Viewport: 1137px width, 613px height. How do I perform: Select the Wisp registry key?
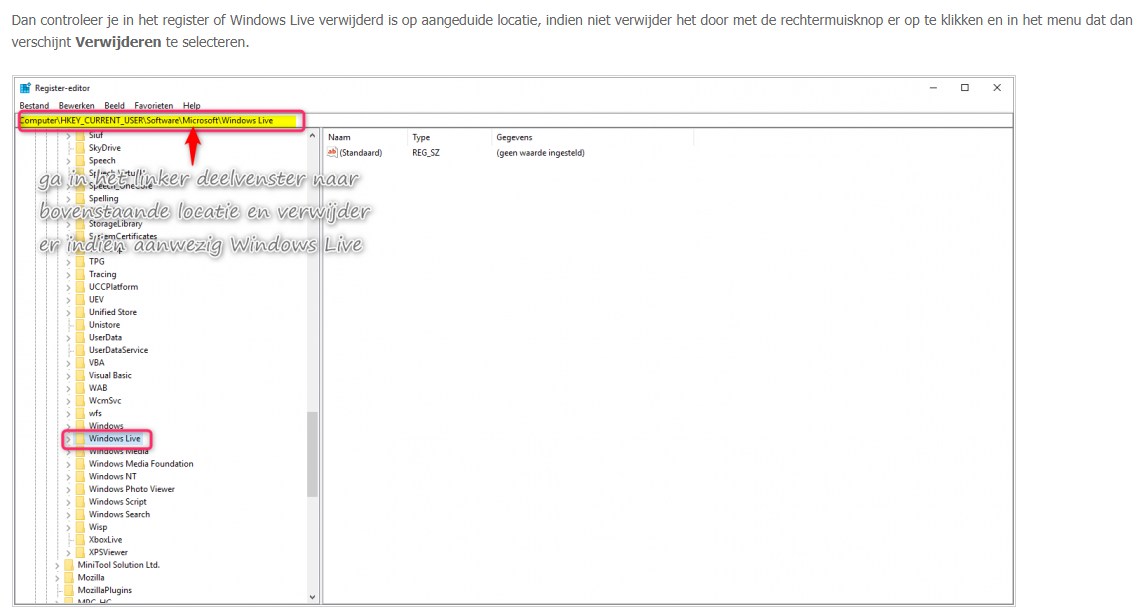pos(98,527)
